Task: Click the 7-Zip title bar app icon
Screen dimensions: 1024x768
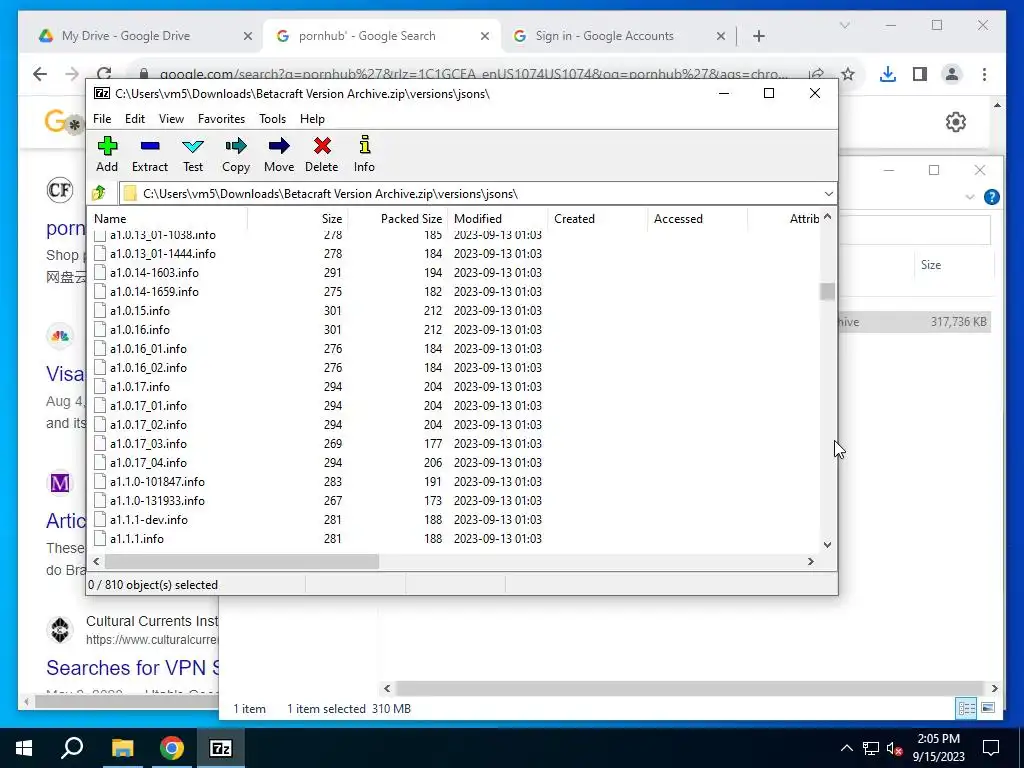Action: click(102, 93)
